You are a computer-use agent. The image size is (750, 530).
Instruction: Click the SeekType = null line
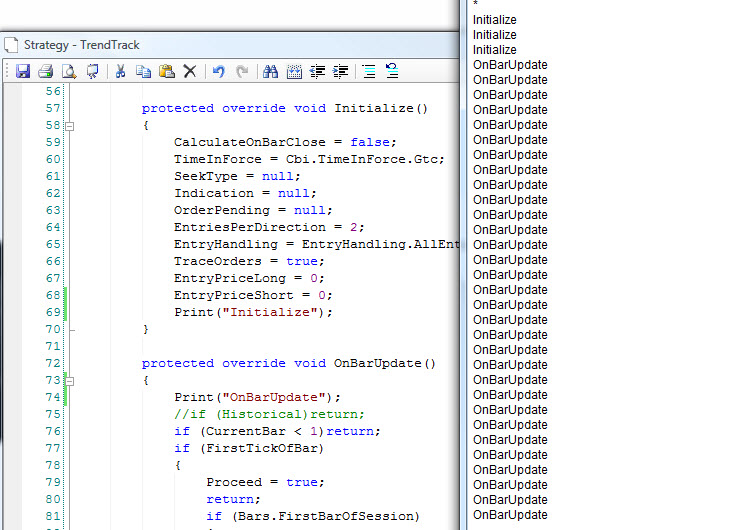click(x=237, y=176)
